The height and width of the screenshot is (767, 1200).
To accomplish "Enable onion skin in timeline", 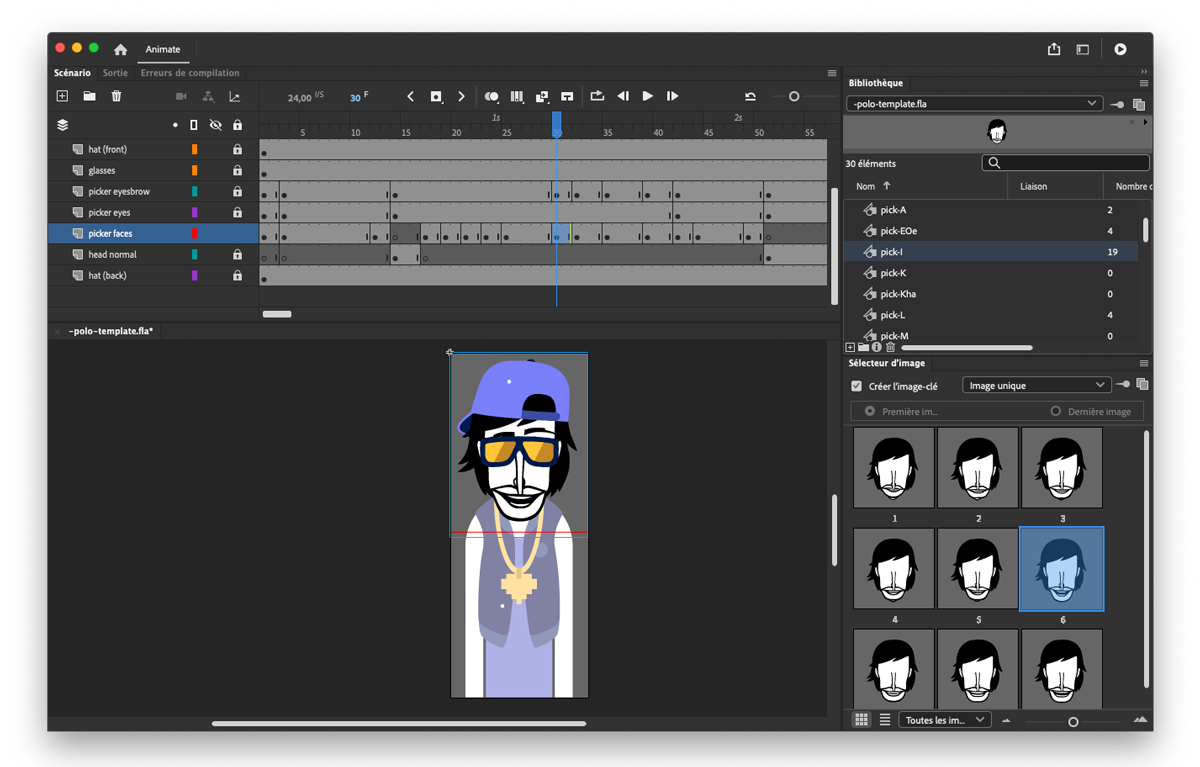I will point(491,96).
